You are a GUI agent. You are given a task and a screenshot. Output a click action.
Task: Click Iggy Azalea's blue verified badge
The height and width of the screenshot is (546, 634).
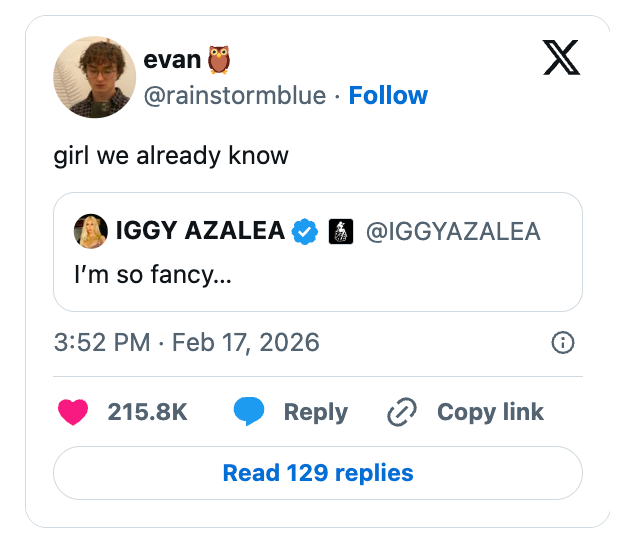pyautogui.click(x=304, y=232)
